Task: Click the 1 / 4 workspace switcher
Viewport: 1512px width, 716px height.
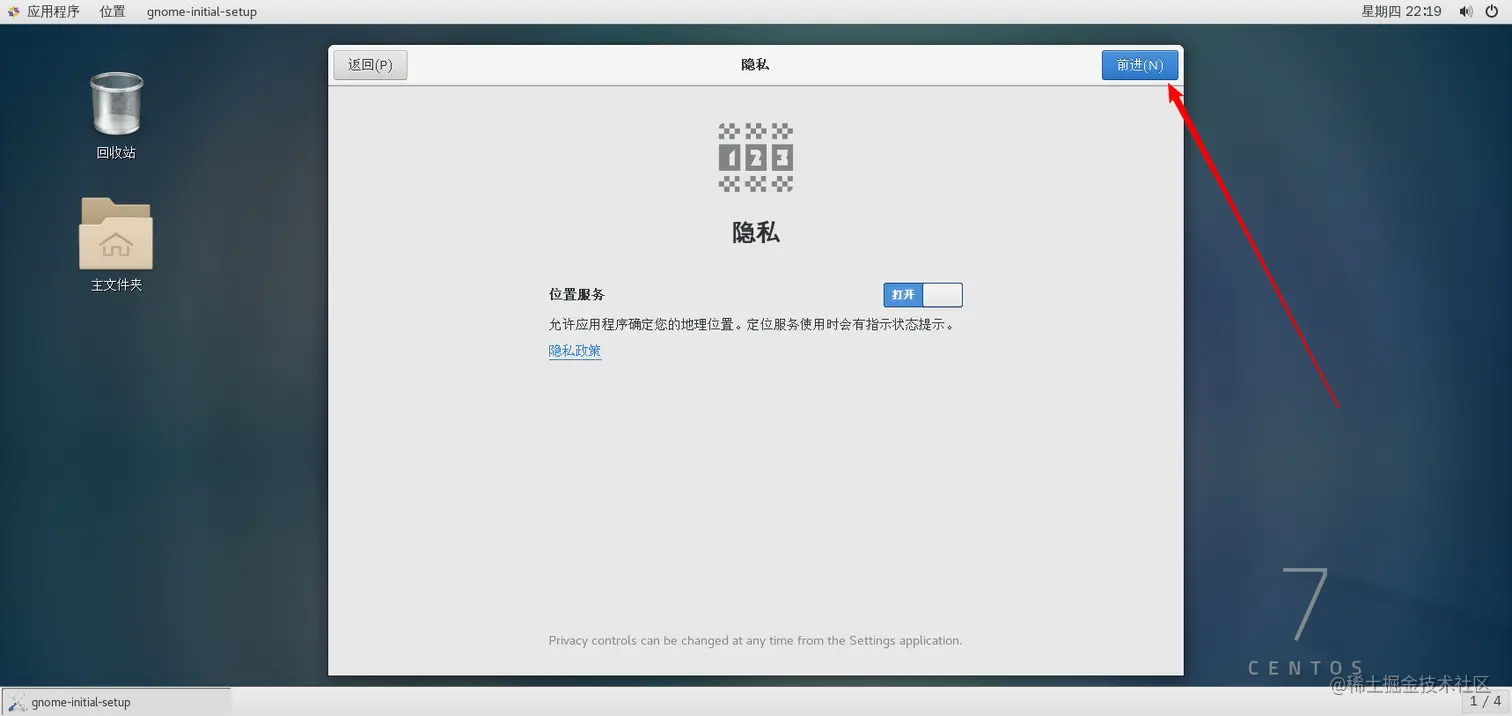Action: point(1486,702)
